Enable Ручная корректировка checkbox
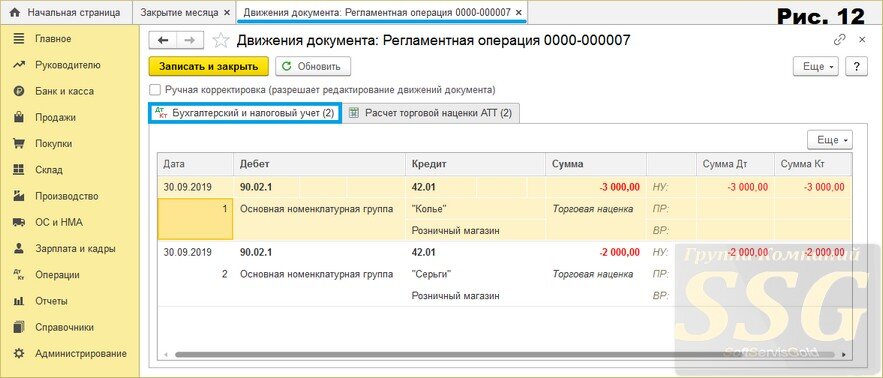Image resolution: width=883 pixels, height=378 pixels. point(154,90)
